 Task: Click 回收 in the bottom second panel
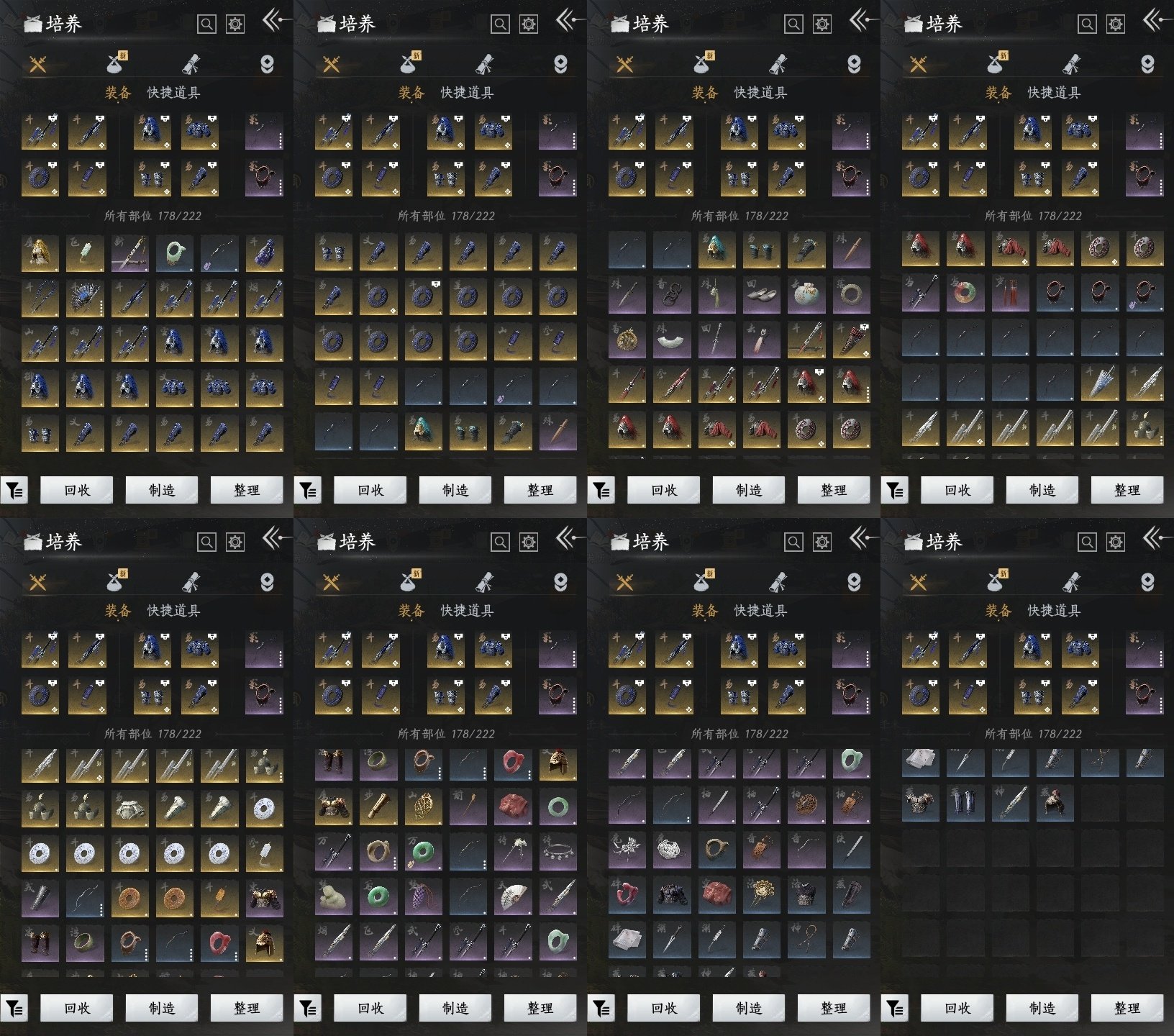(370, 1008)
